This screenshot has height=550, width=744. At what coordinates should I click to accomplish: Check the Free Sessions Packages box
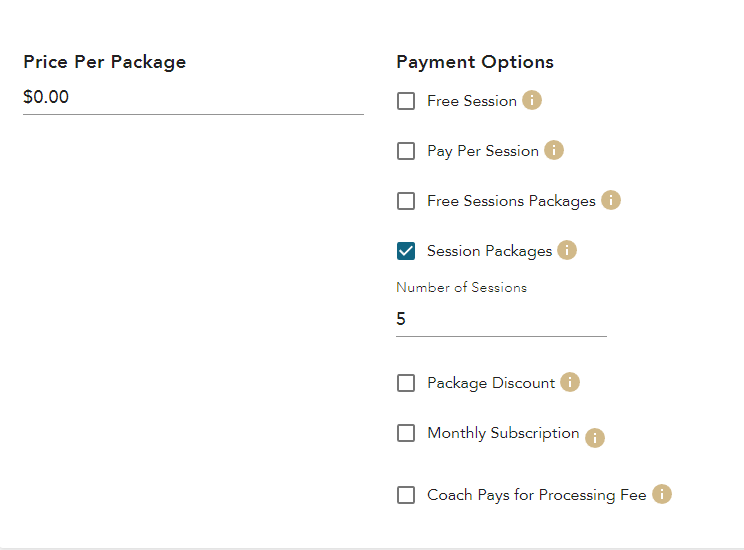(x=406, y=201)
